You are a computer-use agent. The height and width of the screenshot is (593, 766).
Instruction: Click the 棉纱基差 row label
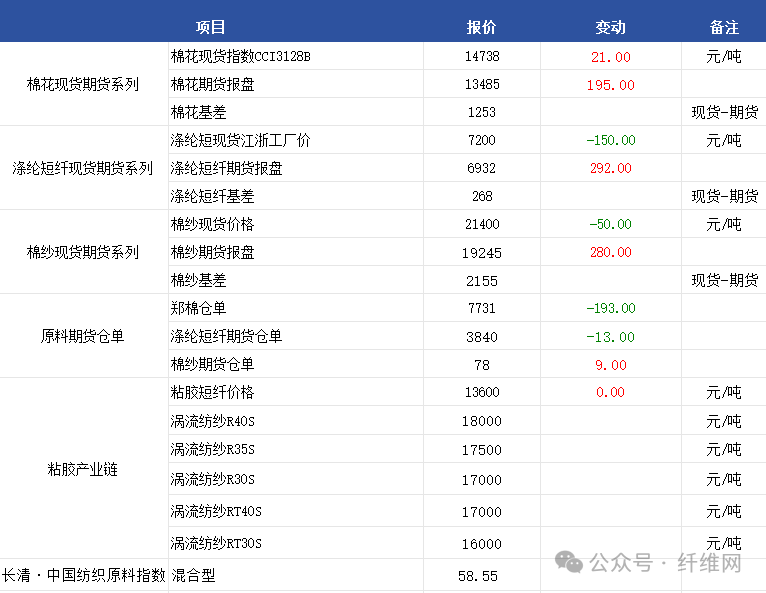coord(198,280)
